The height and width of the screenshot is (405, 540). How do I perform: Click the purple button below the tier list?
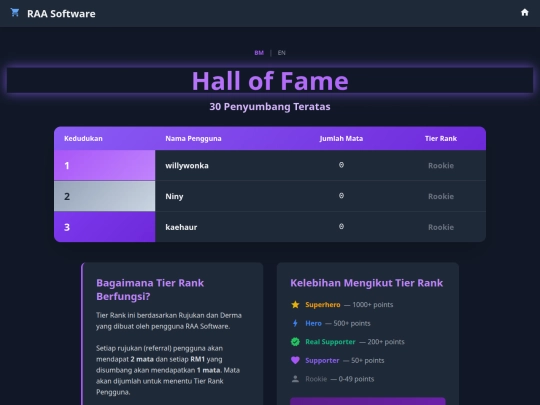(368, 401)
